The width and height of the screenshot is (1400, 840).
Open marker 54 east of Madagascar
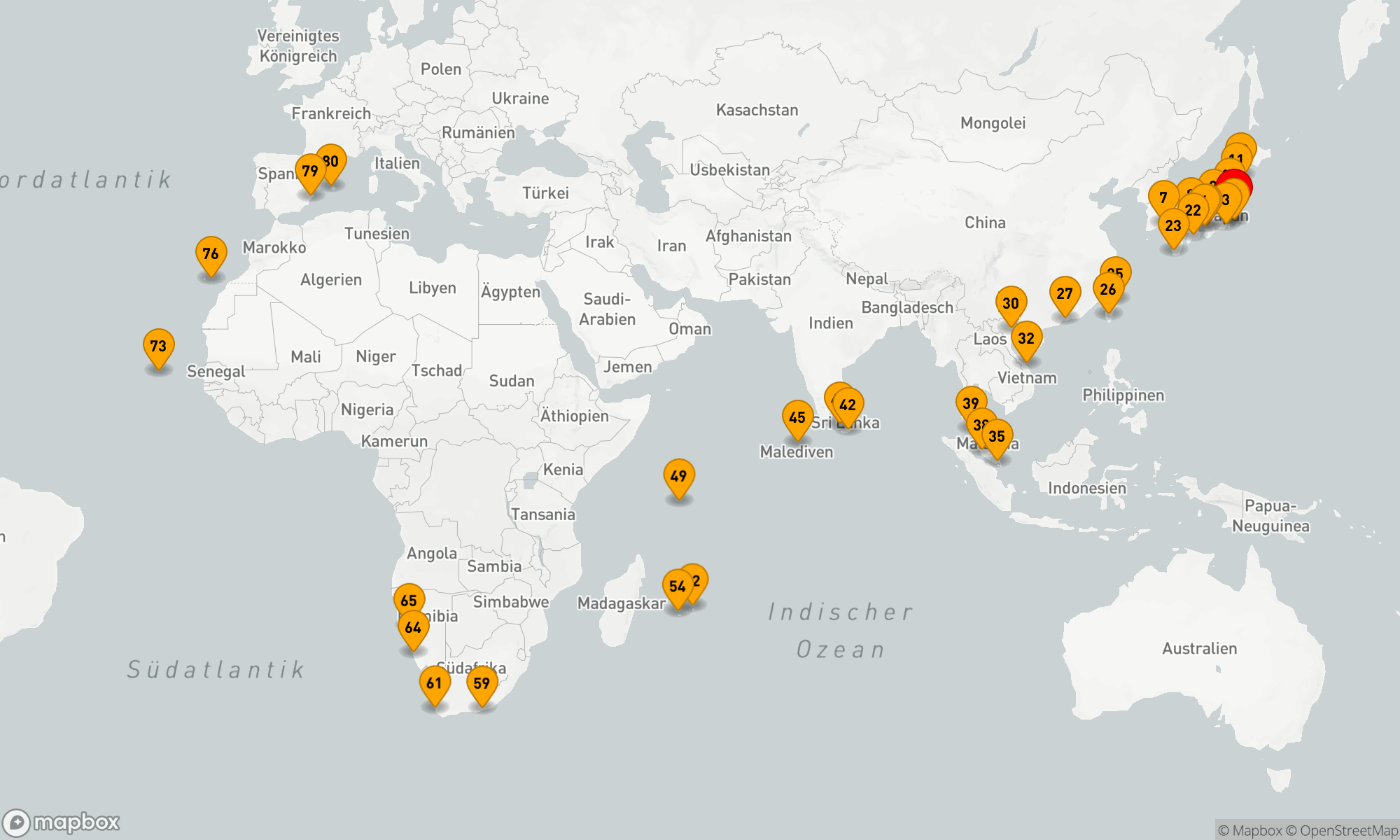(x=677, y=587)
